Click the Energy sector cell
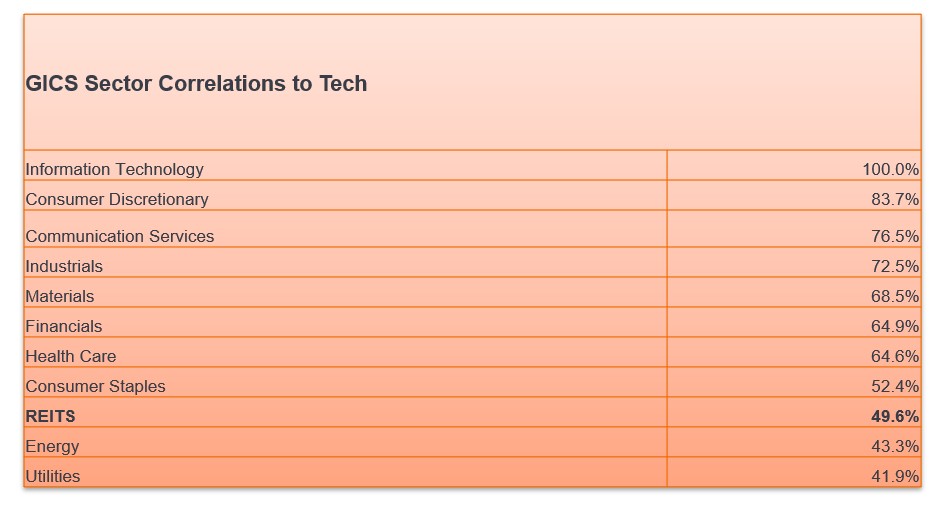Screen dimensions: 941x512 [x=52, y=446]
